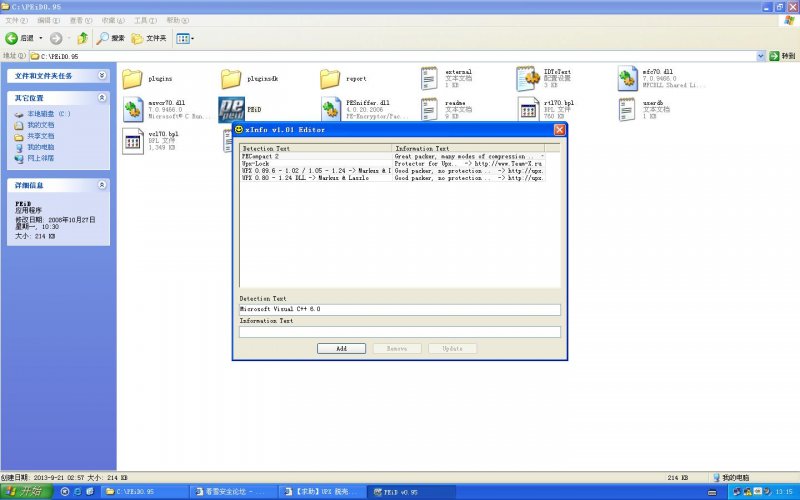Click the Internet Explorer quick launch icon
800x500 pixels.
[x=77, y=492]
